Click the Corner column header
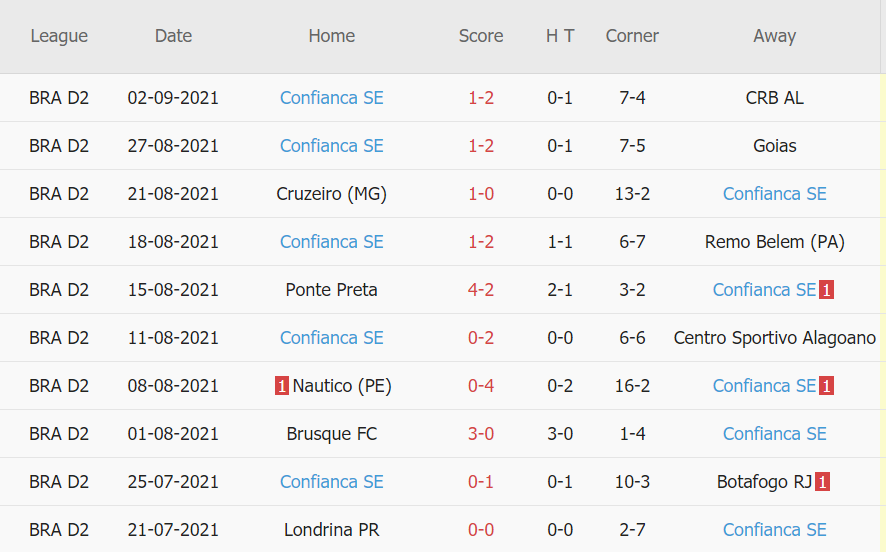This screenshot has width=886, height=552. [632, 36]
